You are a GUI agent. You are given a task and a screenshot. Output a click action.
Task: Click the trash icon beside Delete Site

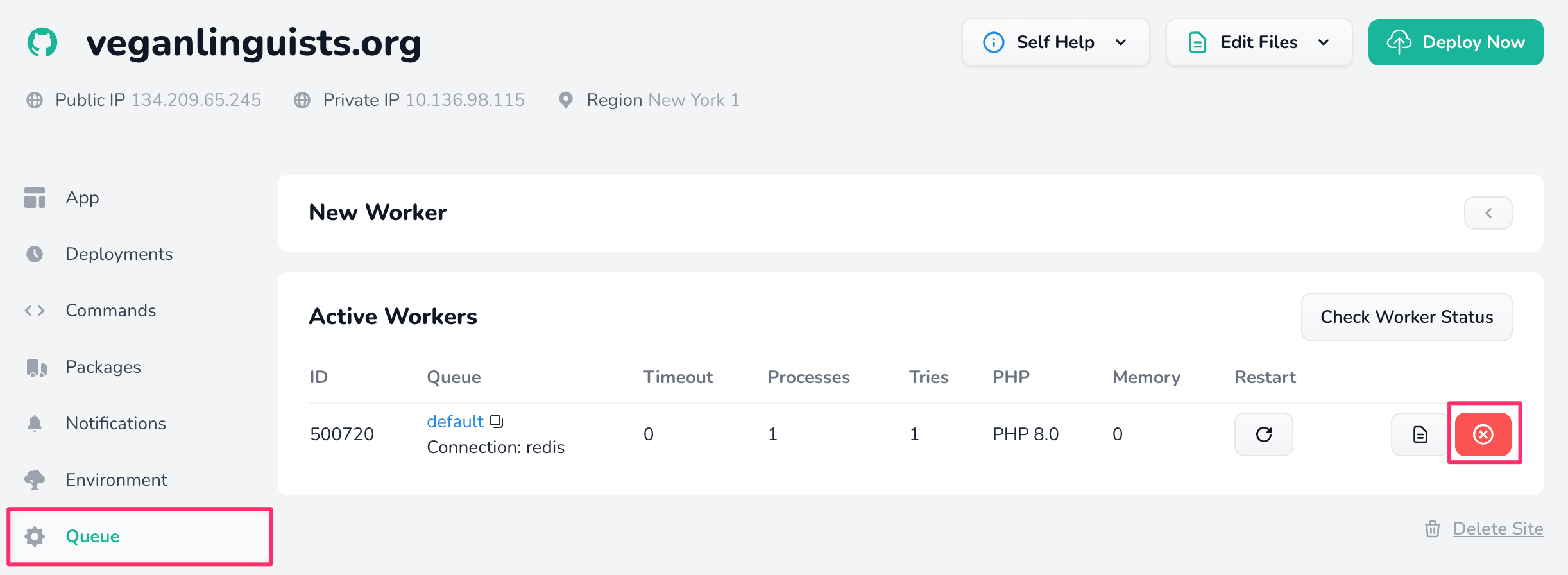tap(1432, 529)
